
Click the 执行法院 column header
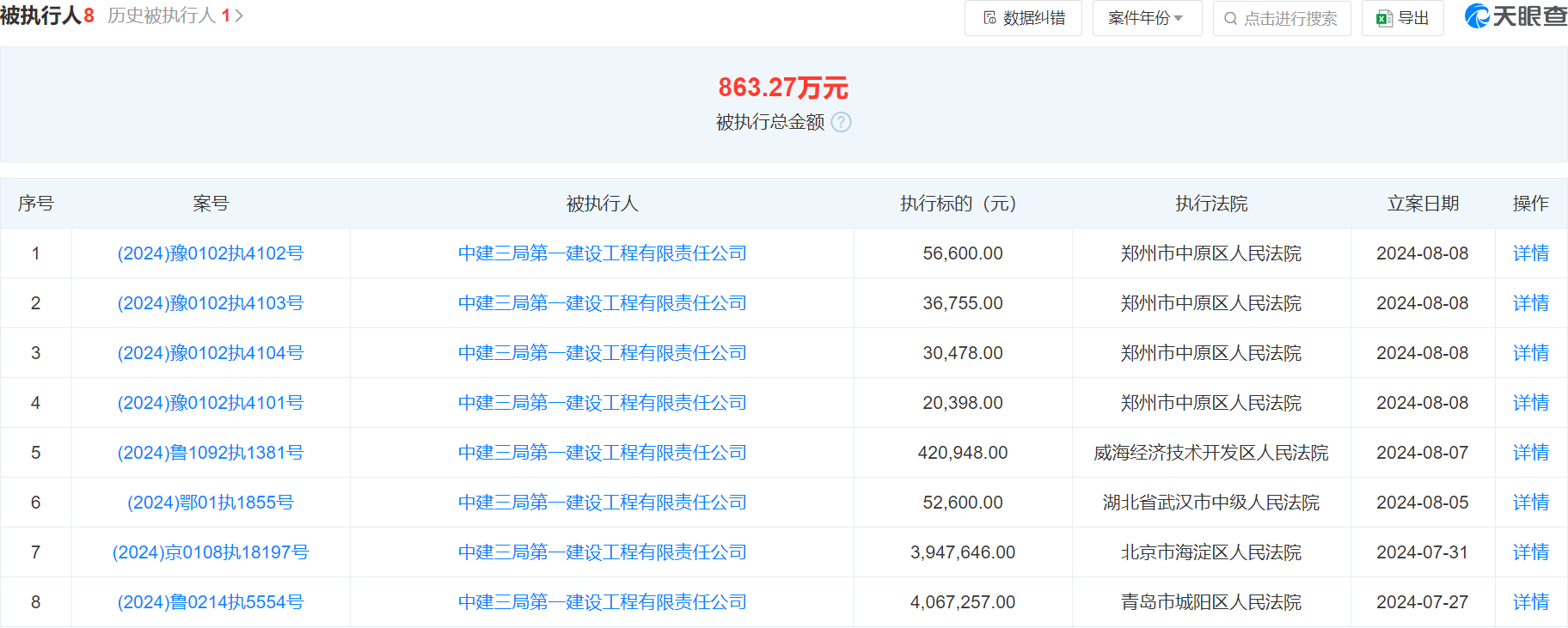1211,204
